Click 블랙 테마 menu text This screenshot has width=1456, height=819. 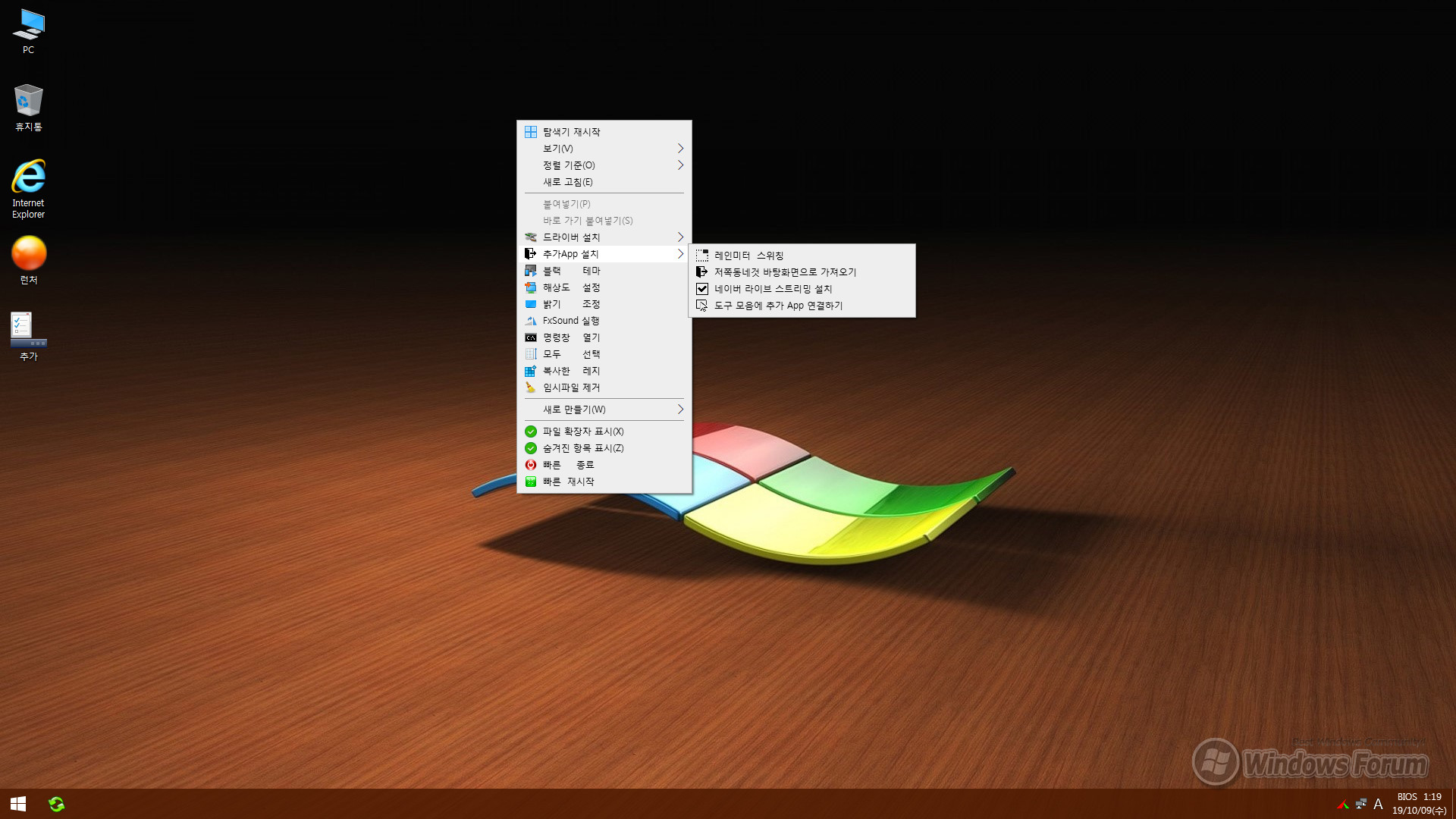coord(571,271)
